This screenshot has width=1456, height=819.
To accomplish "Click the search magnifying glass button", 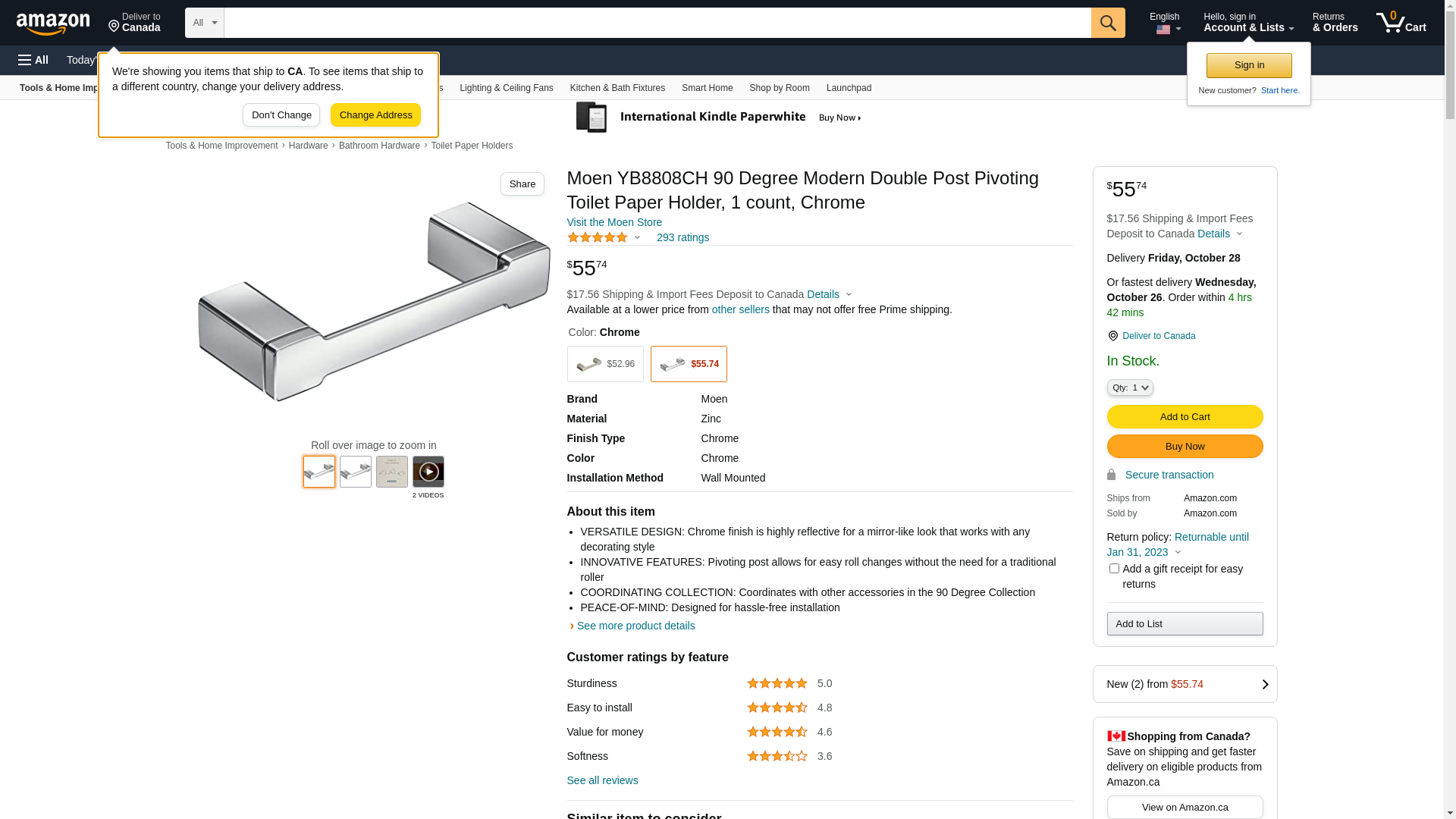I will (x=1107, y=23).
